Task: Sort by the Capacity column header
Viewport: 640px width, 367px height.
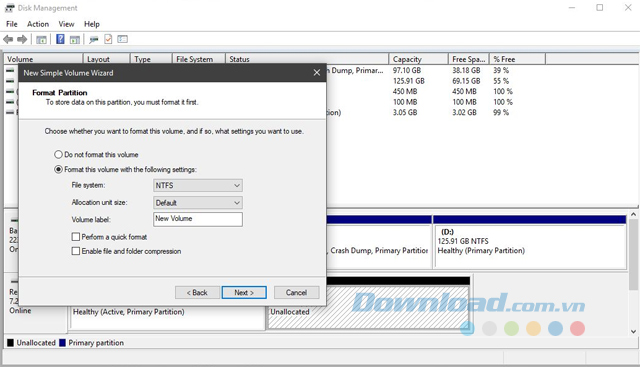Action: (418, 59)
